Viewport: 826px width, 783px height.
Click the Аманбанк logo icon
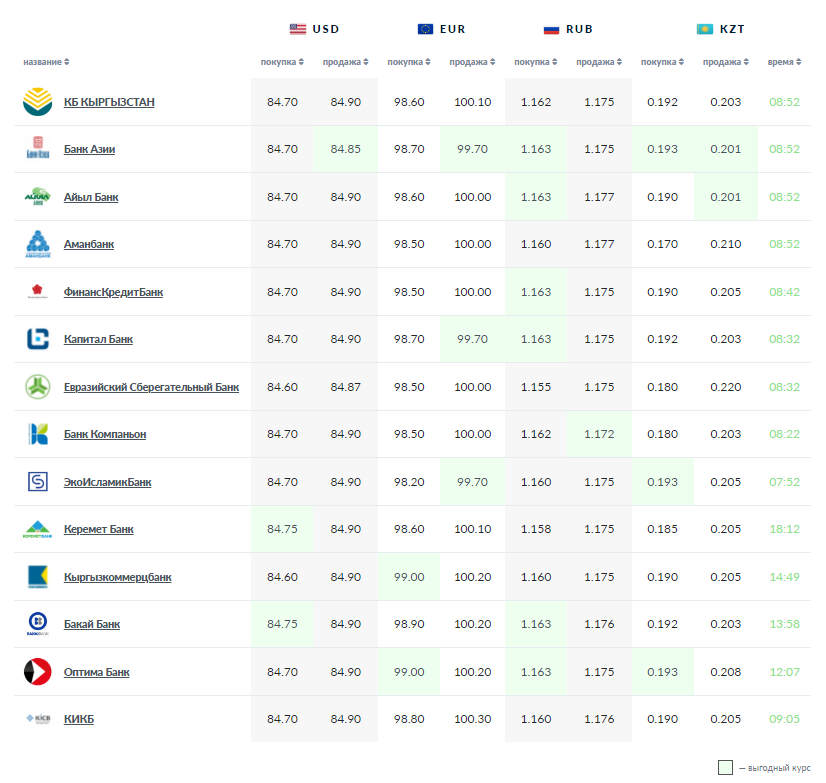(37, 244)
